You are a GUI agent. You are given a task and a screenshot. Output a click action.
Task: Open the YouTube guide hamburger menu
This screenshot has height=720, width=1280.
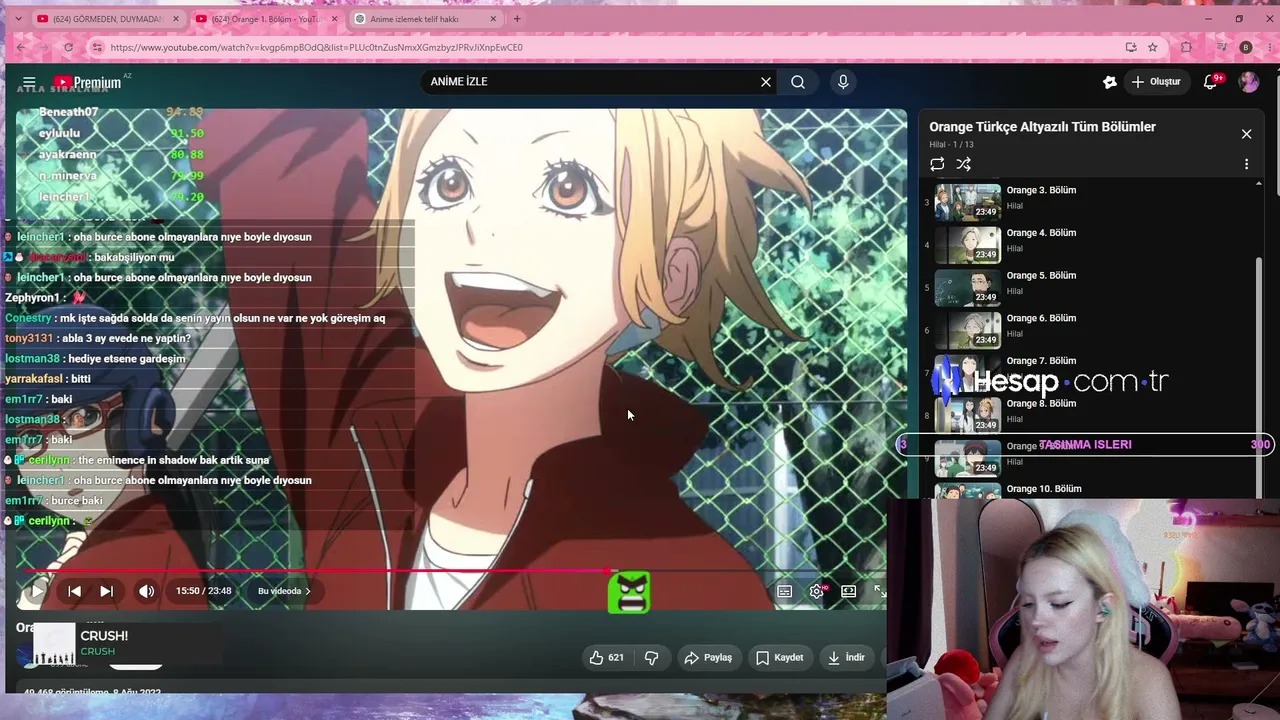29,82
